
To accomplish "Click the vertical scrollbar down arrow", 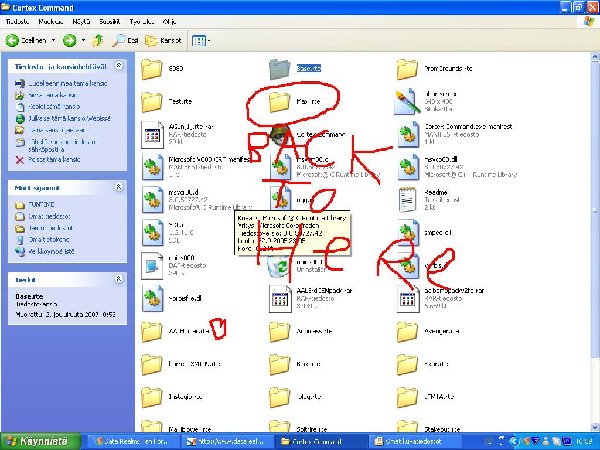I will pyautogui.click(x=595, y=427).
